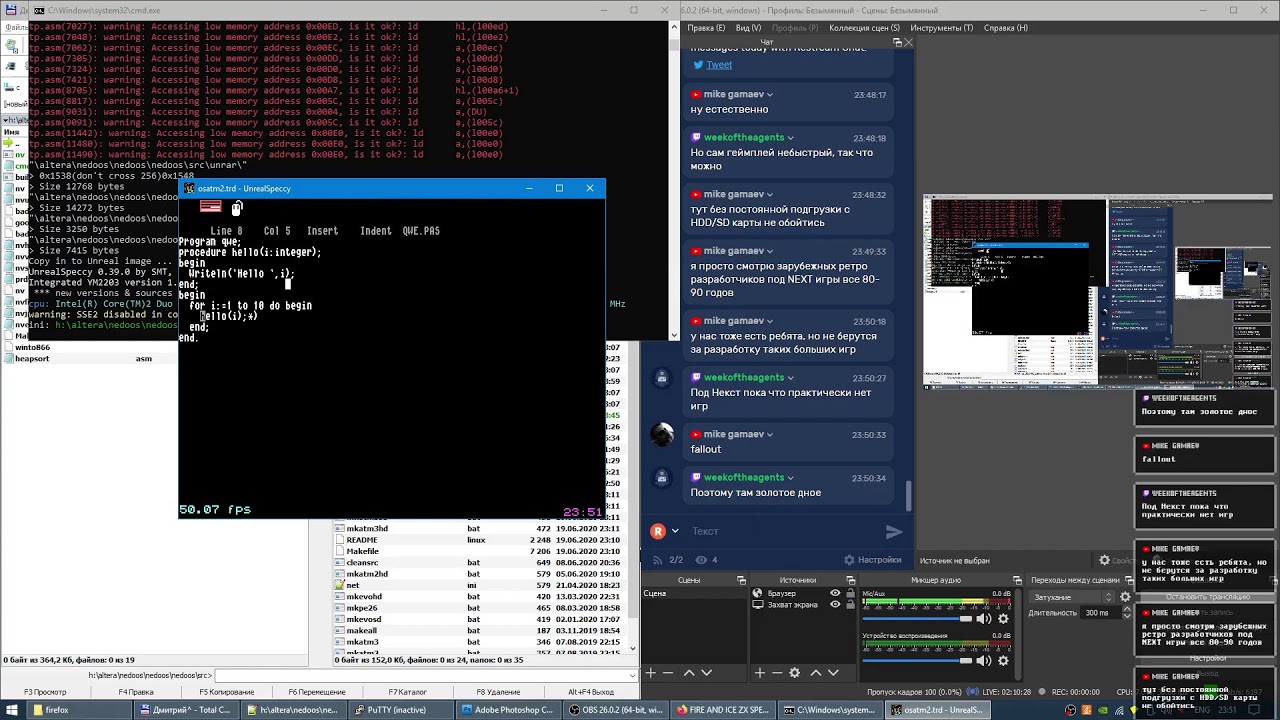Viewport: 1280px width, 720px height.
Task: Click gear icon next to Источник не выбран
Action: point(1105,561)
